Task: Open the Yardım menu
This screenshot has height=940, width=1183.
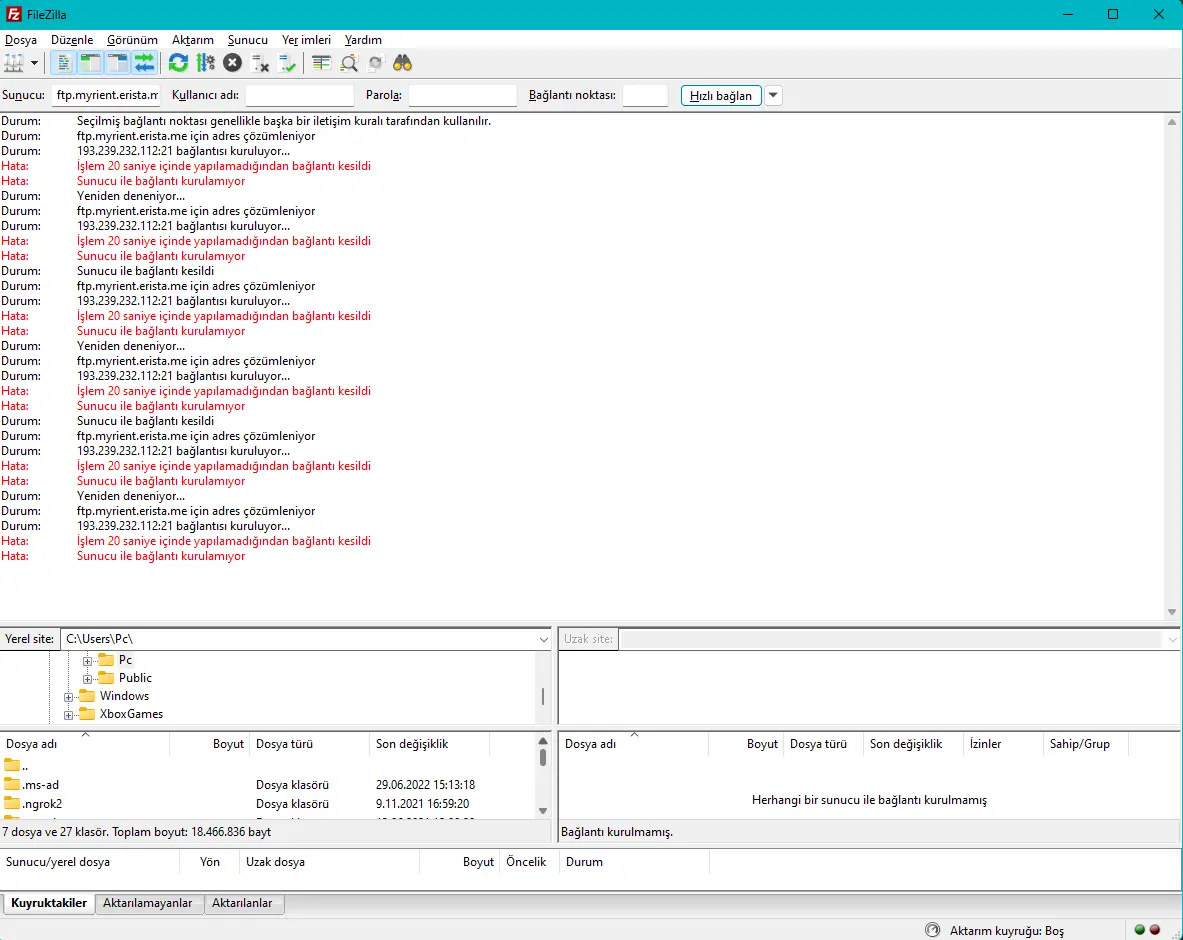Action: pyautogui.click(x=363, y=40)
